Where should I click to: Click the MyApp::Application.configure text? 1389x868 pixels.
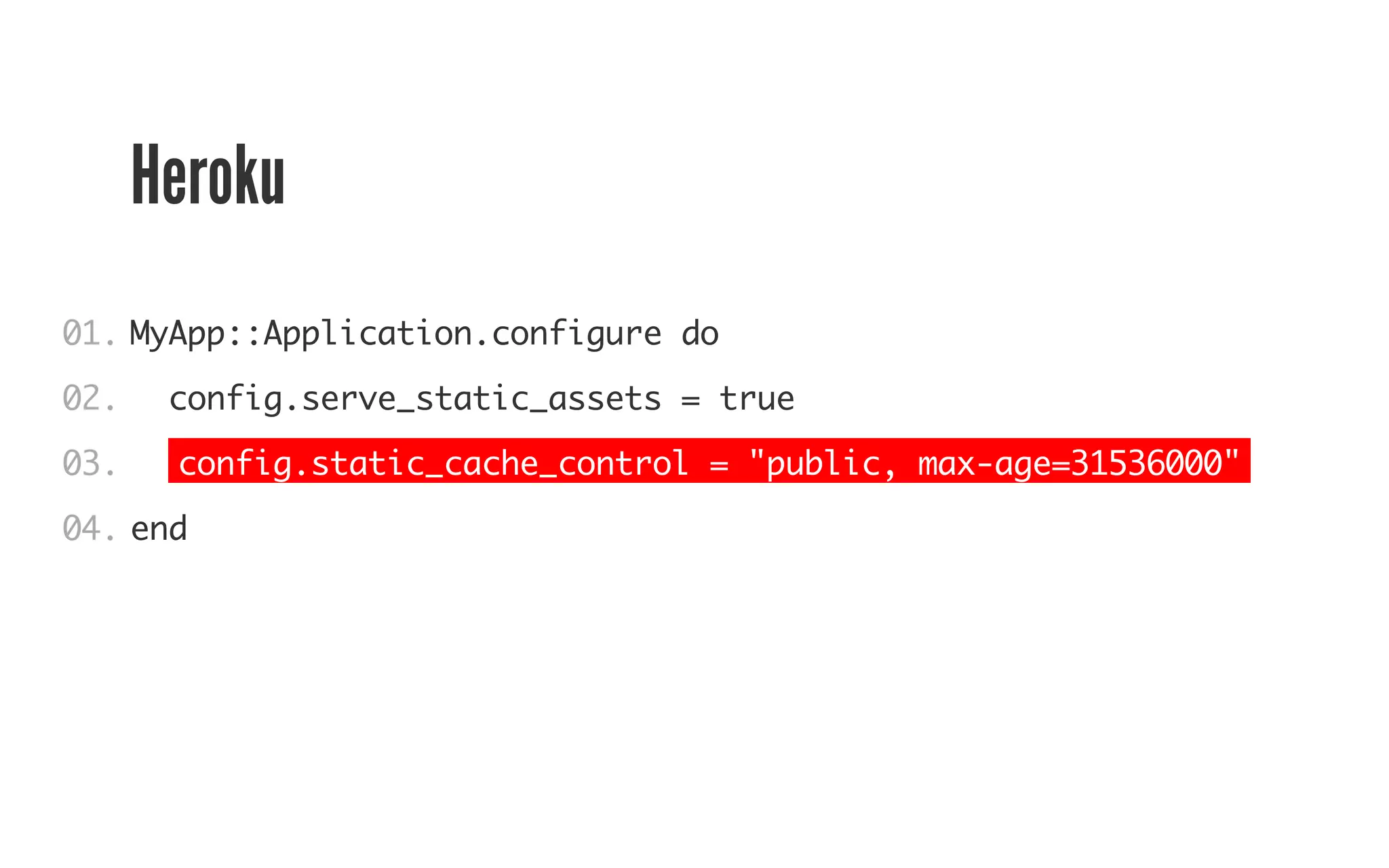[x=395, y=334]
